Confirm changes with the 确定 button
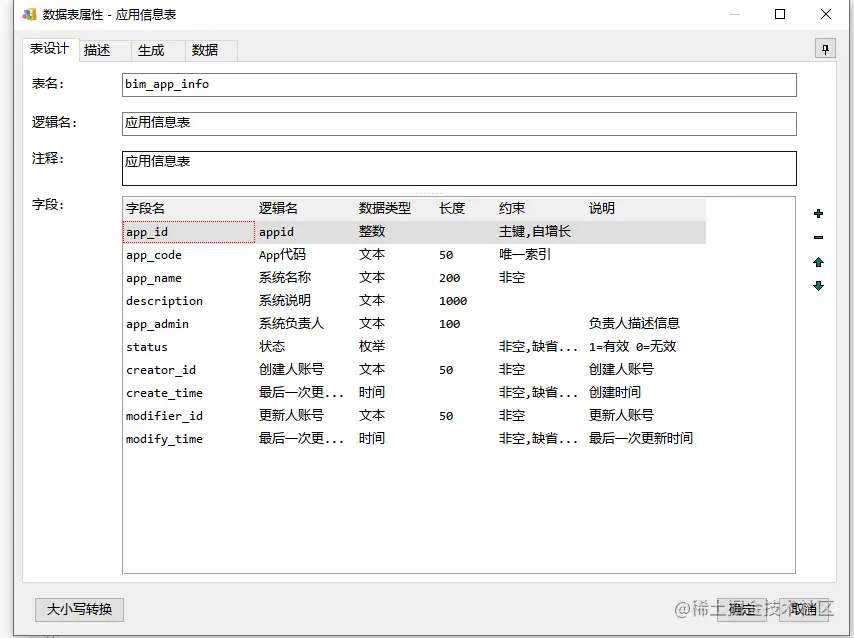The height and width of the screenshot is (638, 854). click(742, 610)
